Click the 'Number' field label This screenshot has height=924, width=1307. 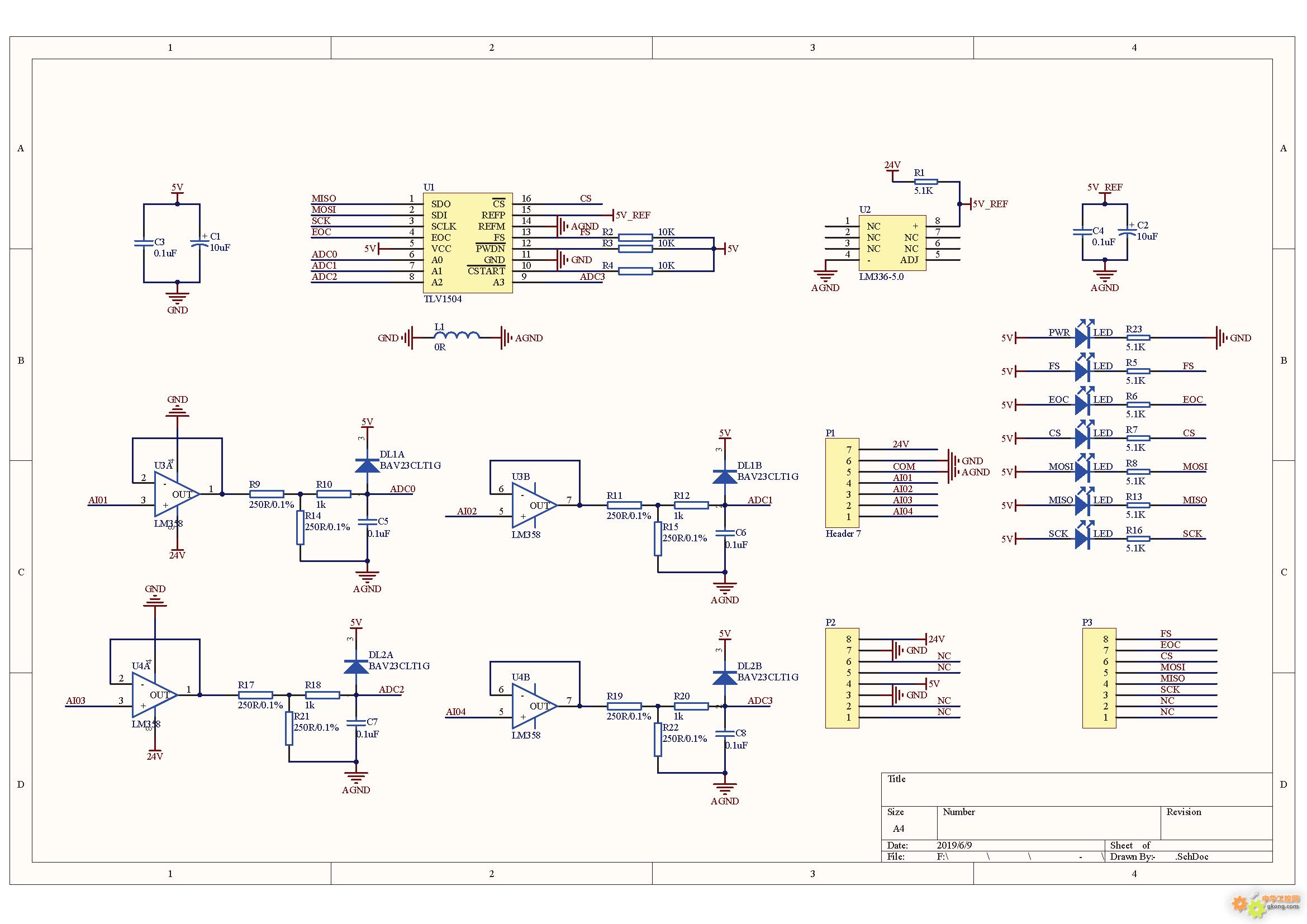coord(959,812)
